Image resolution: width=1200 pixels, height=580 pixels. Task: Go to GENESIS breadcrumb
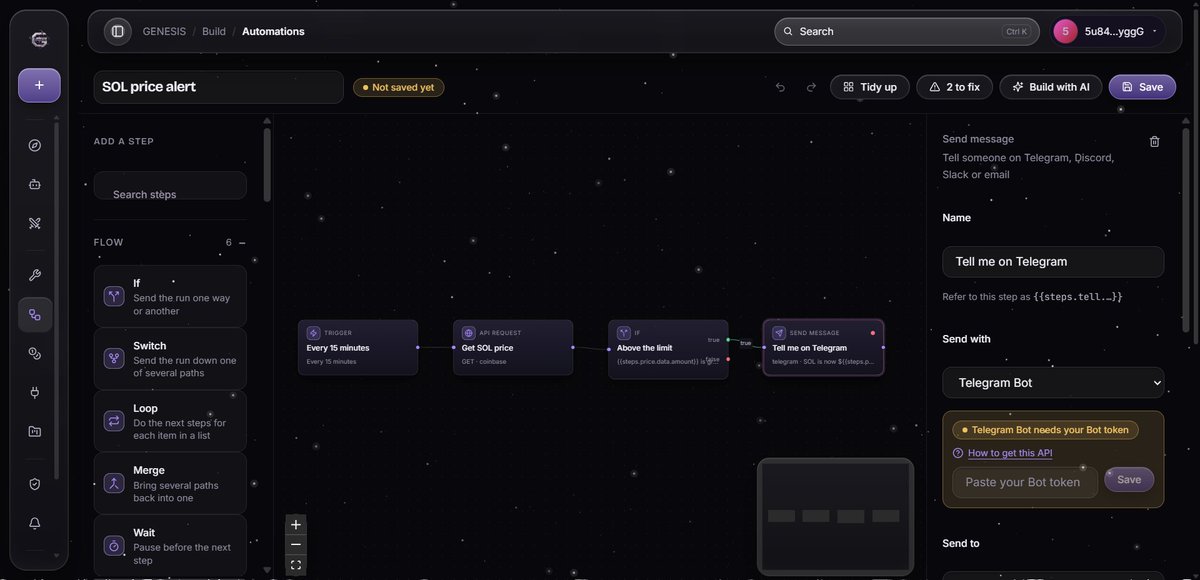[164, 31]
